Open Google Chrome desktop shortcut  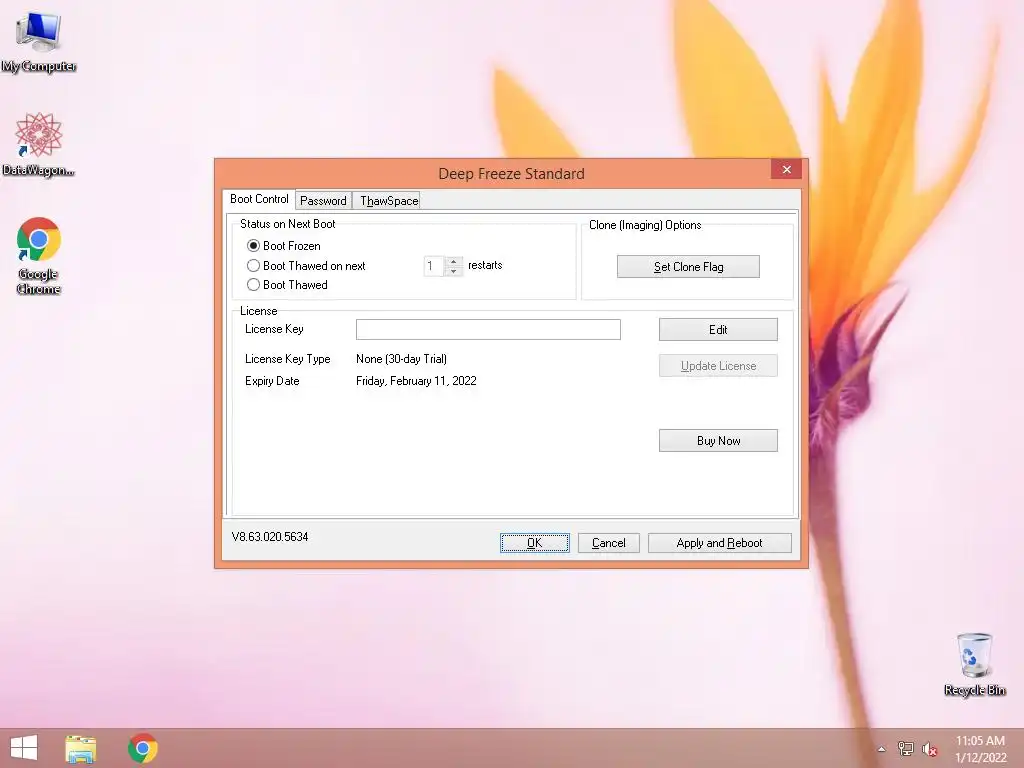coord(39,255)
